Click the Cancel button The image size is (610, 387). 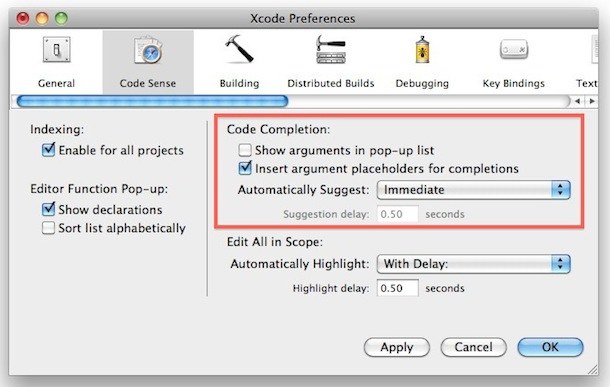473,347
